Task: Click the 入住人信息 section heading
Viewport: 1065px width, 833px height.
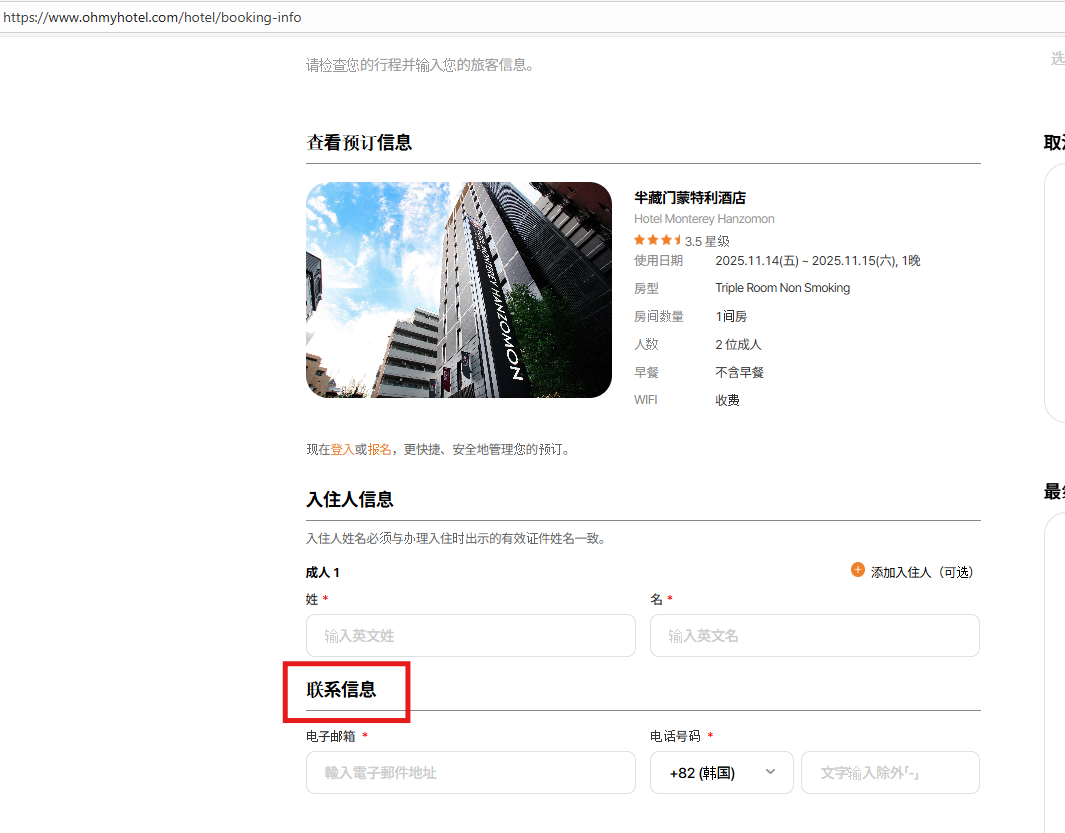Action: (350, 500)
